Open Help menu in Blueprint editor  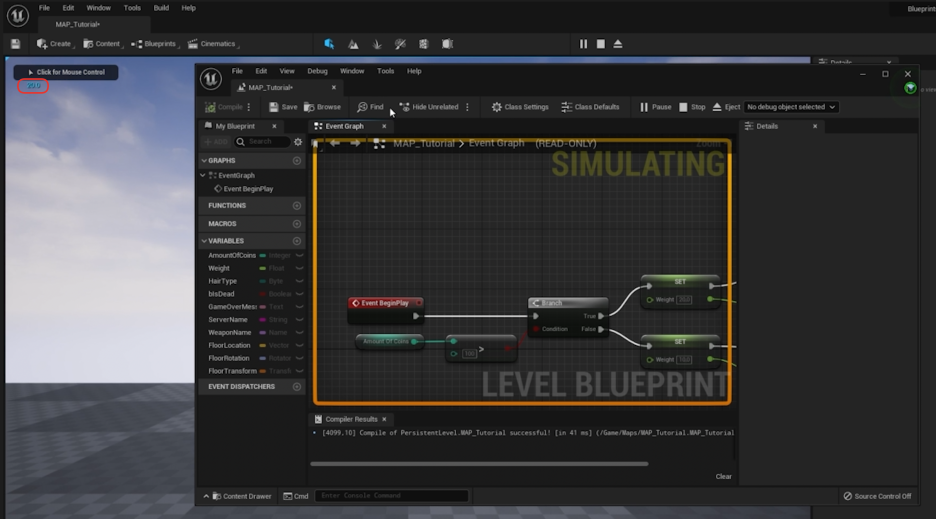[414, 71]
